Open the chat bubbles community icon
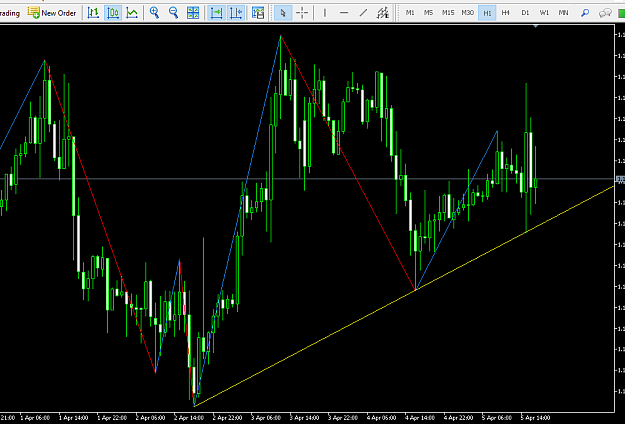The width and height of the screenshot is (625, 424). (605, 13)
